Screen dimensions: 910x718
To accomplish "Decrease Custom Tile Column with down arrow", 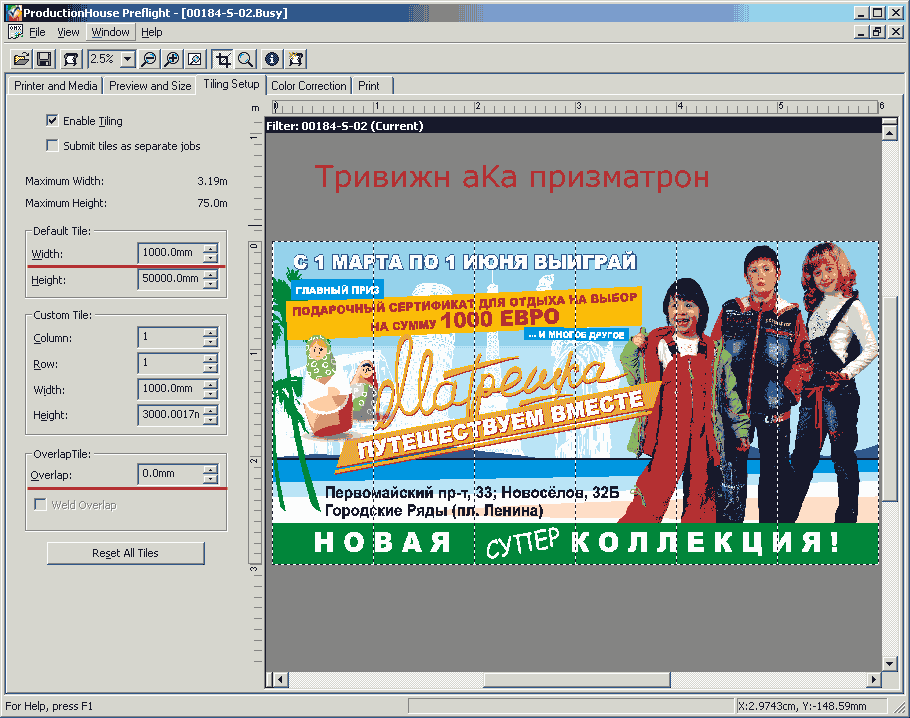I will [211, 342].
